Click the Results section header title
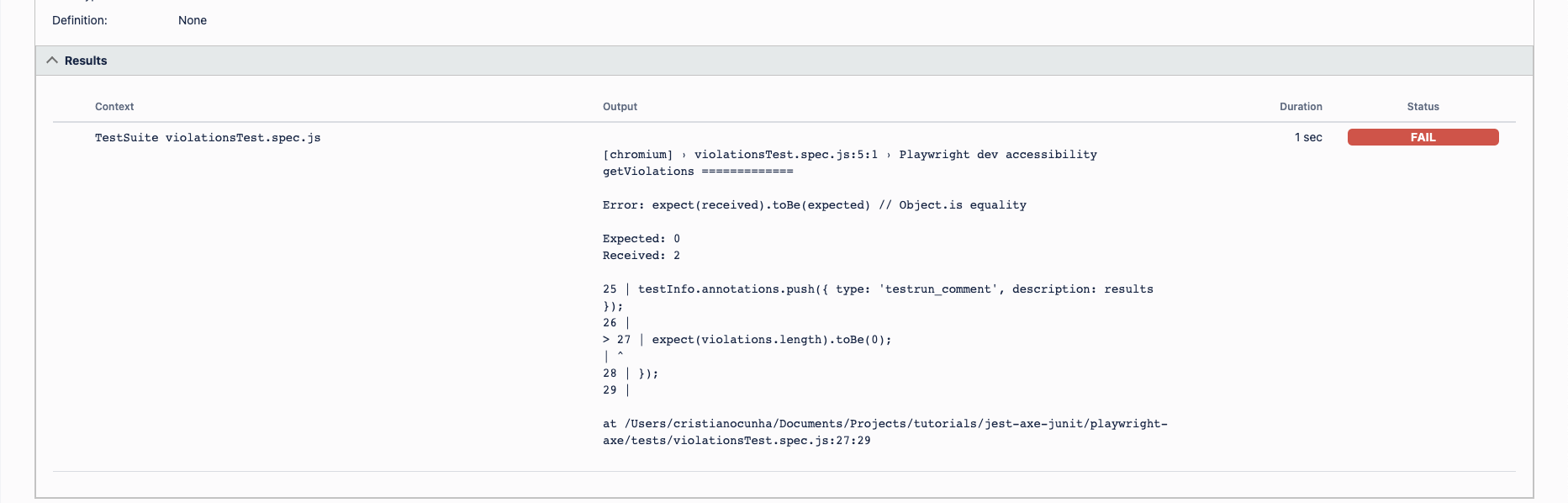 tap(86, 61)
